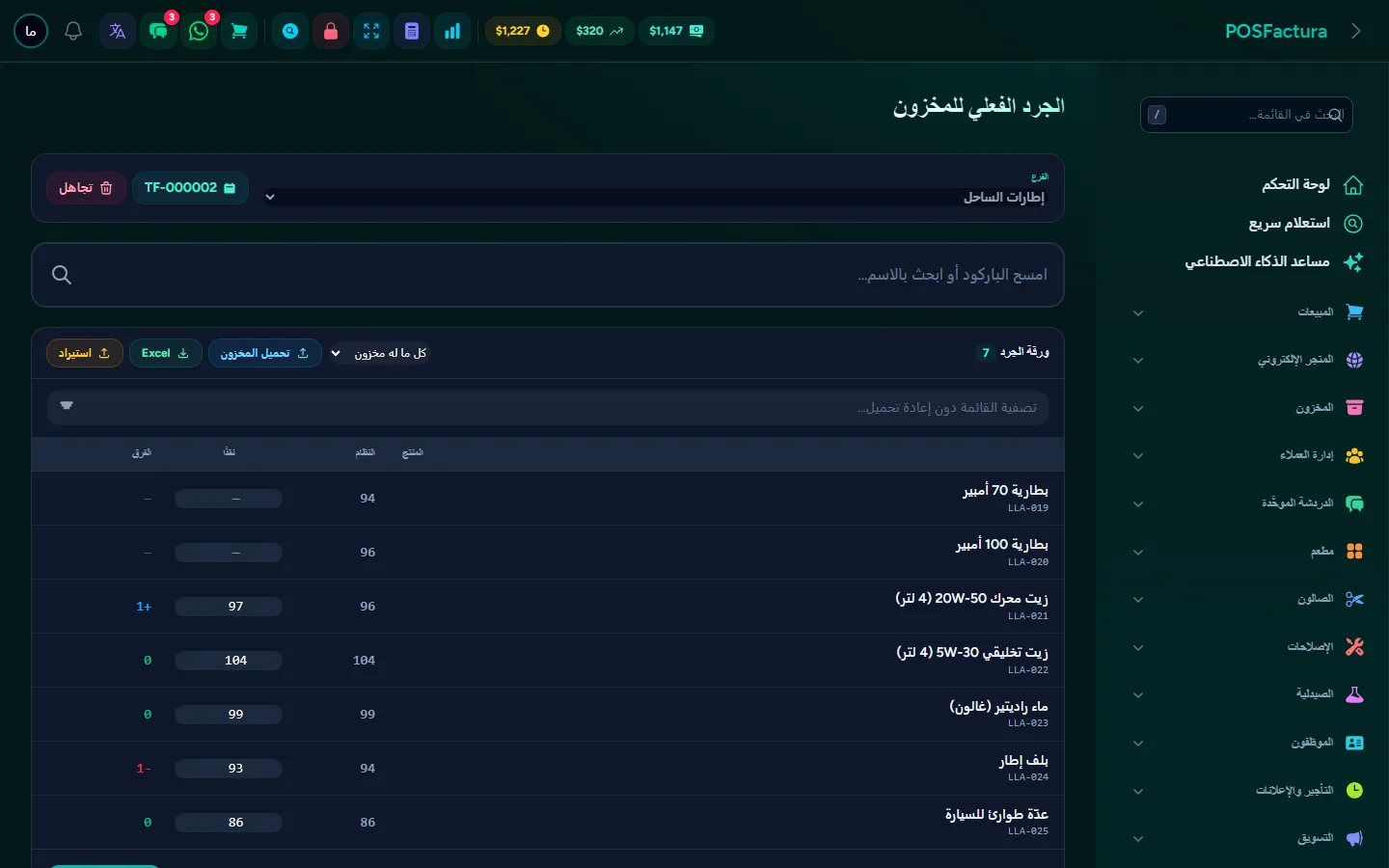1389x868 pixels.
Task: Open the chat messages icon
Action: (x=158, y=31)
